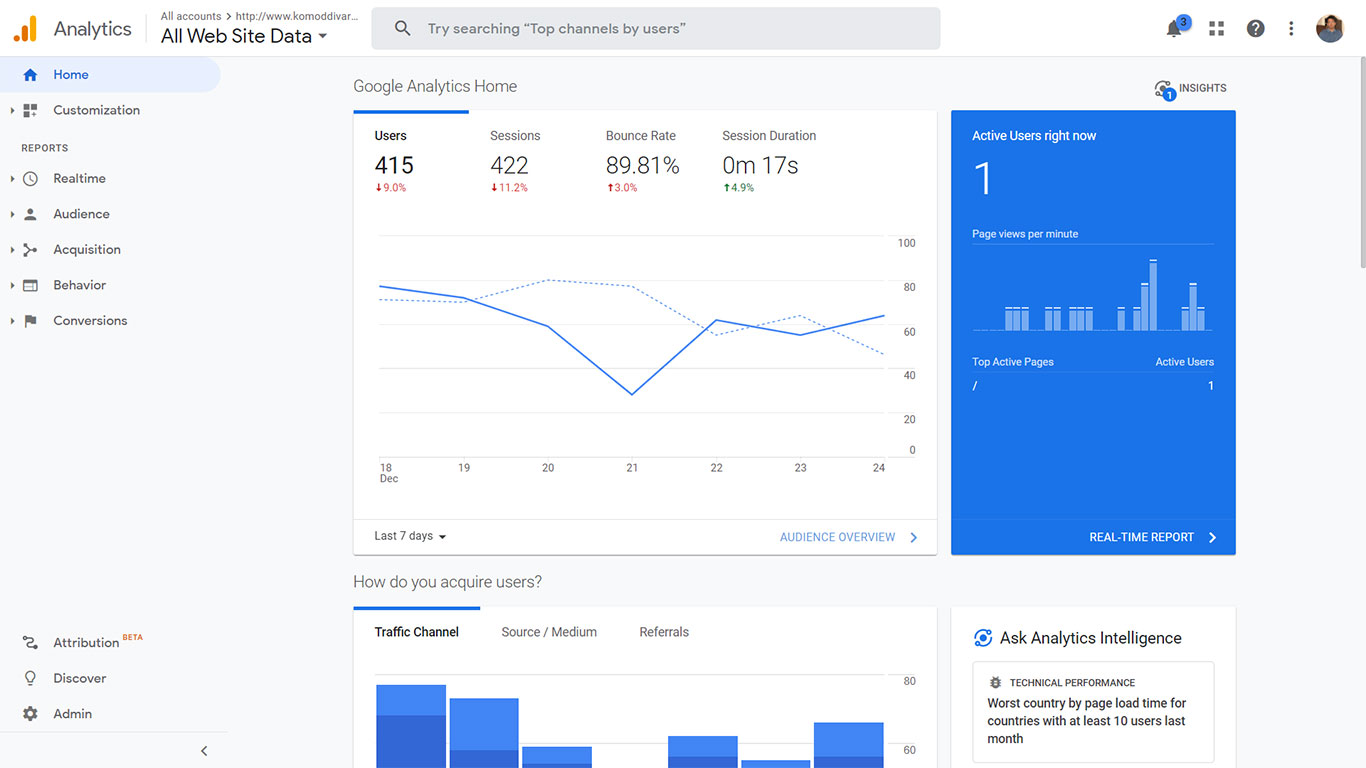Click the "Google Analytics Home" heading
This screenshot has height=768, width=1366.
tap(435, 86)
